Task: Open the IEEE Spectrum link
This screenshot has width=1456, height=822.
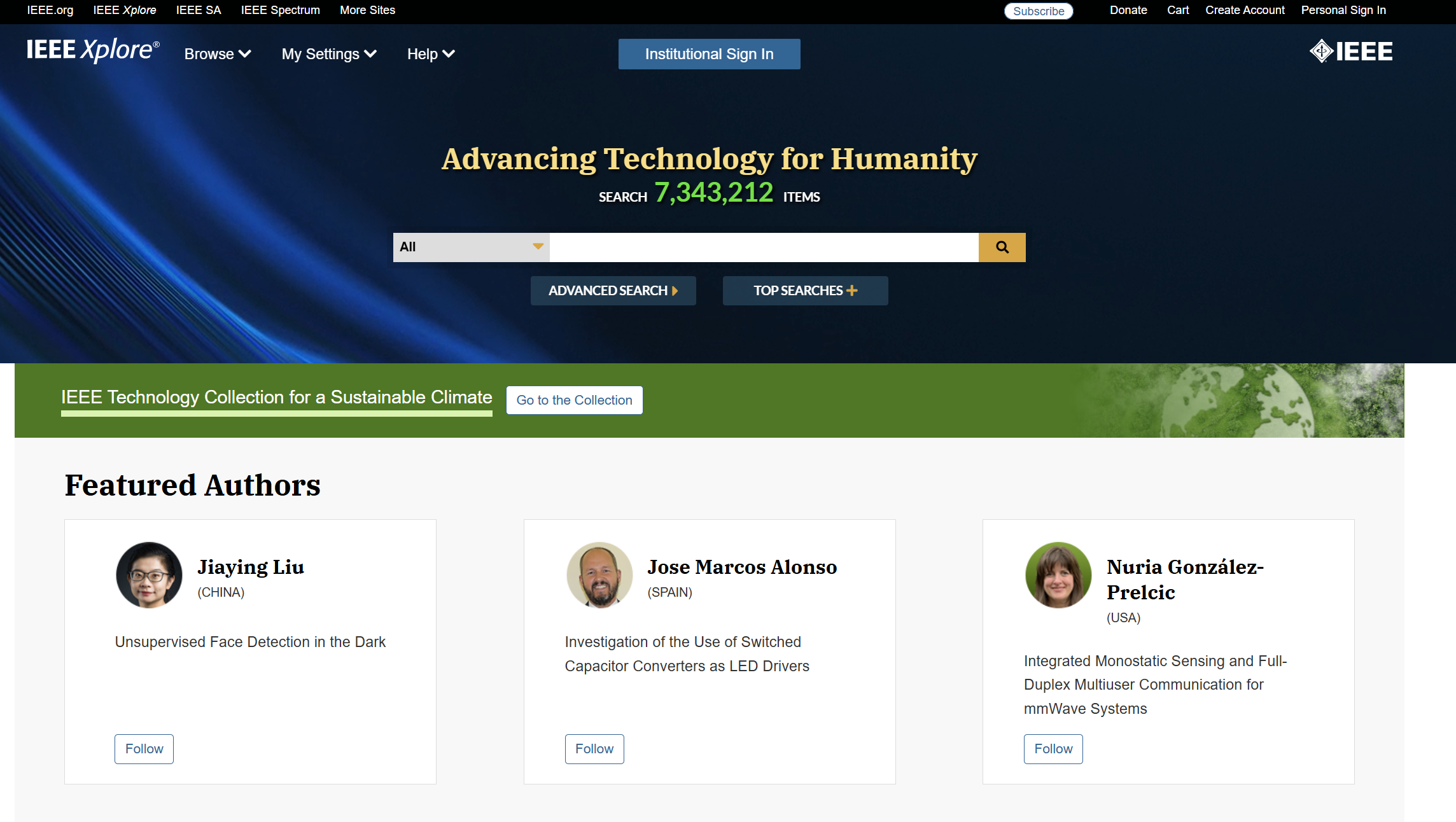Action: point(280,10)
